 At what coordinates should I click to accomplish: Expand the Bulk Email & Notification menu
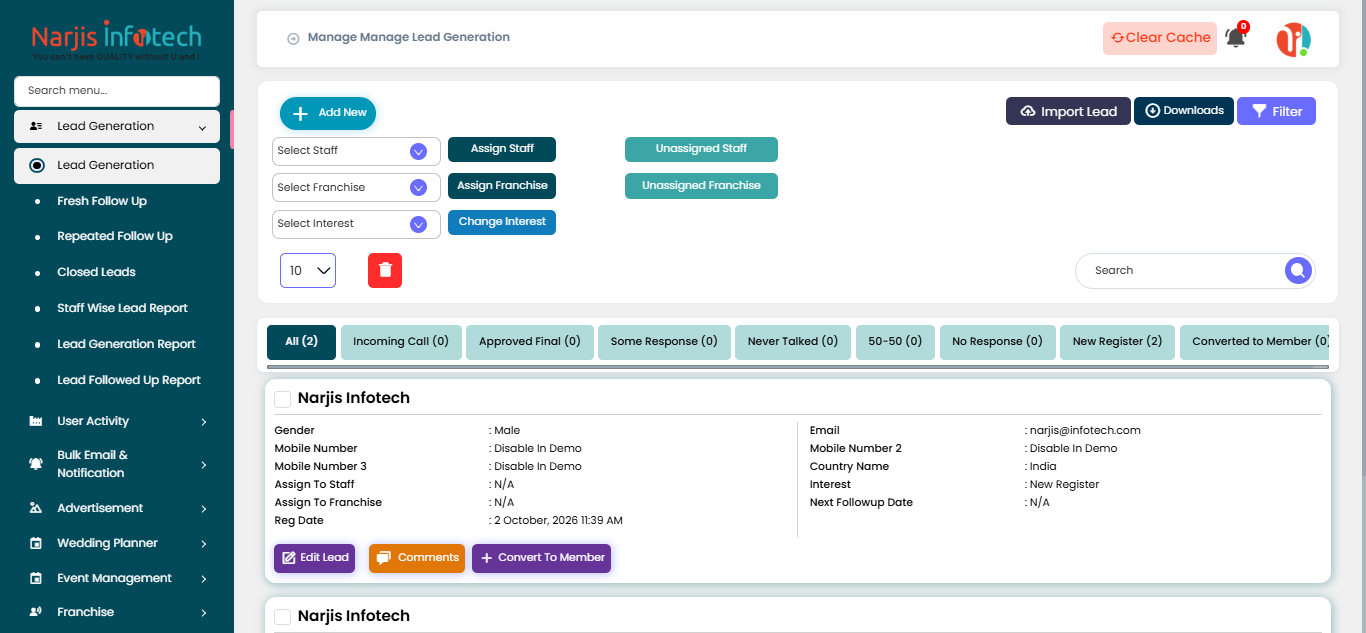(x=204, y=465)
